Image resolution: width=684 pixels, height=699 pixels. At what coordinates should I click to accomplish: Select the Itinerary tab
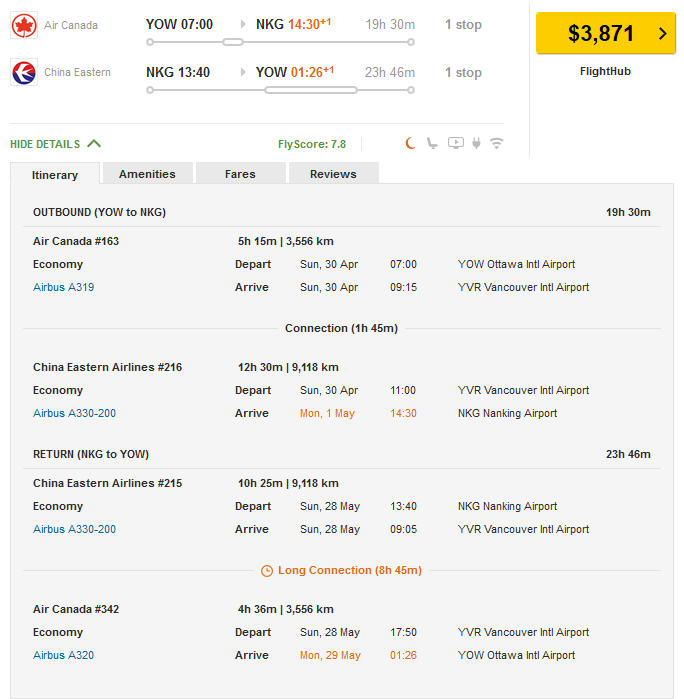55,175
